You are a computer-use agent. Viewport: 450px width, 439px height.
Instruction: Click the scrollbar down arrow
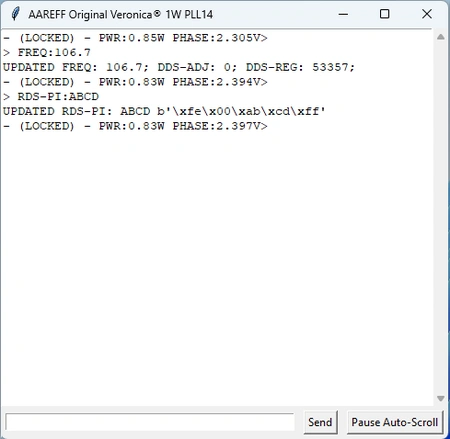(441, 399)
